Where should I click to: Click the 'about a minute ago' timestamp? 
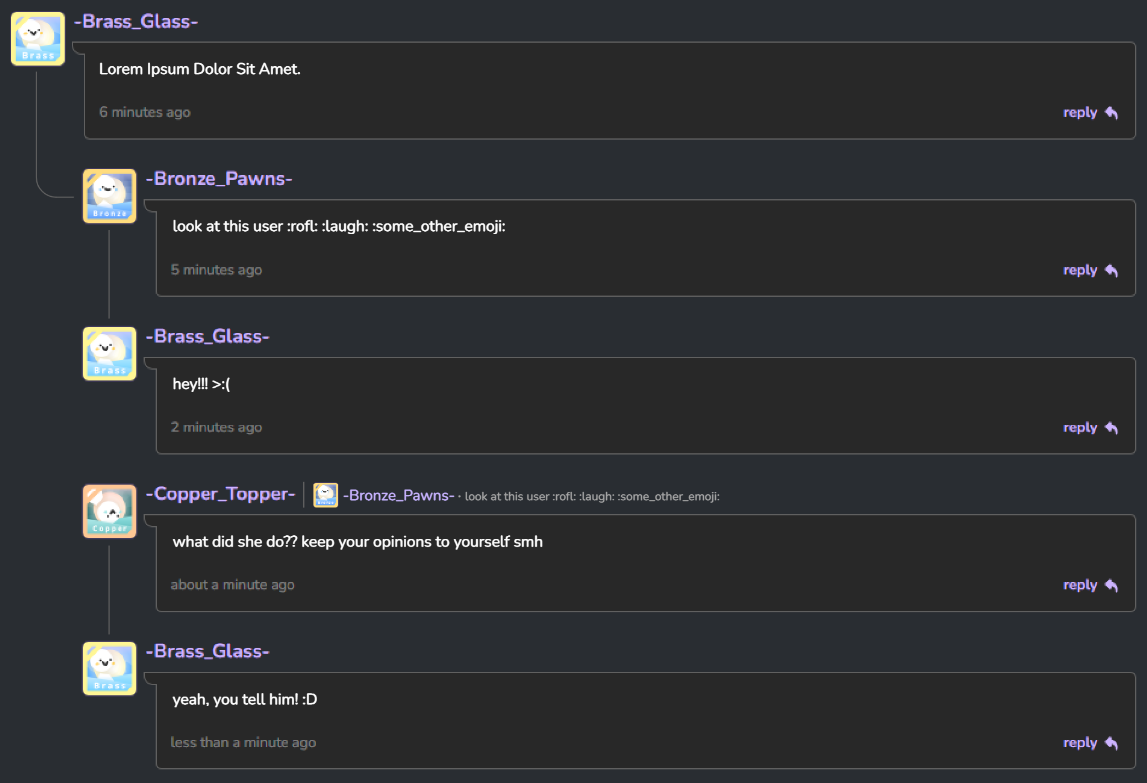coord(233,585)
